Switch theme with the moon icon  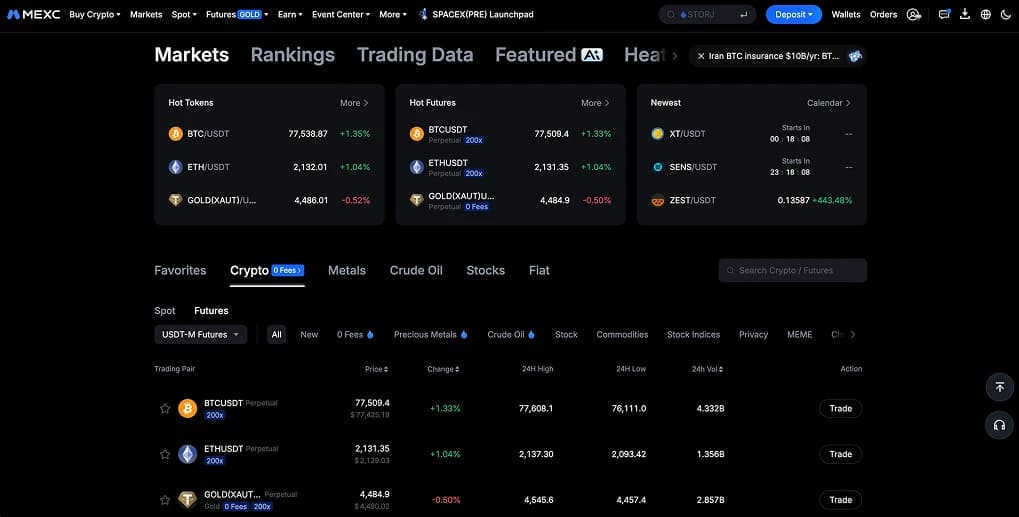1006,14
